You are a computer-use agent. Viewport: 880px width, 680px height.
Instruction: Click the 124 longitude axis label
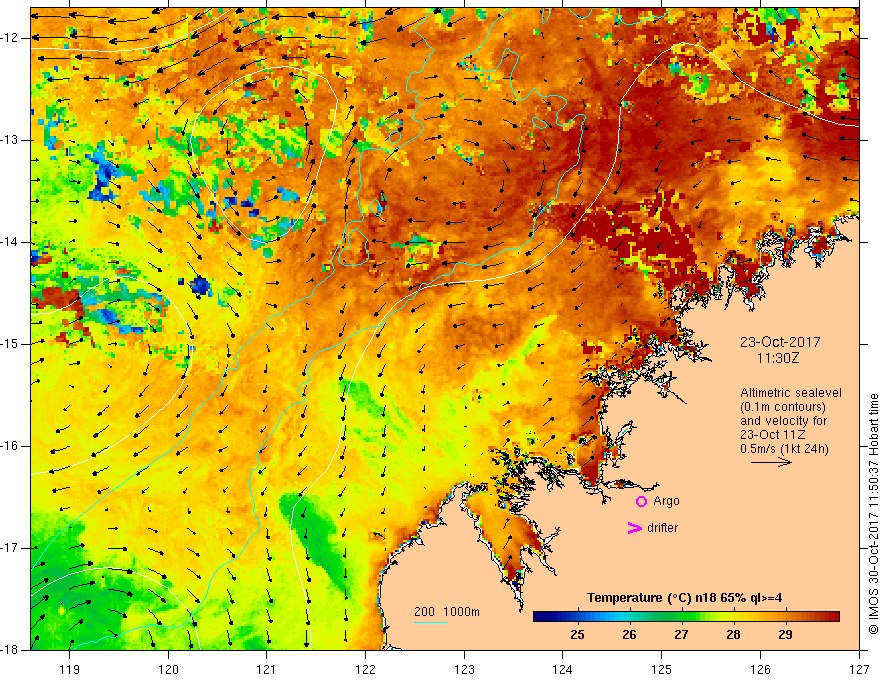[563, 669]
